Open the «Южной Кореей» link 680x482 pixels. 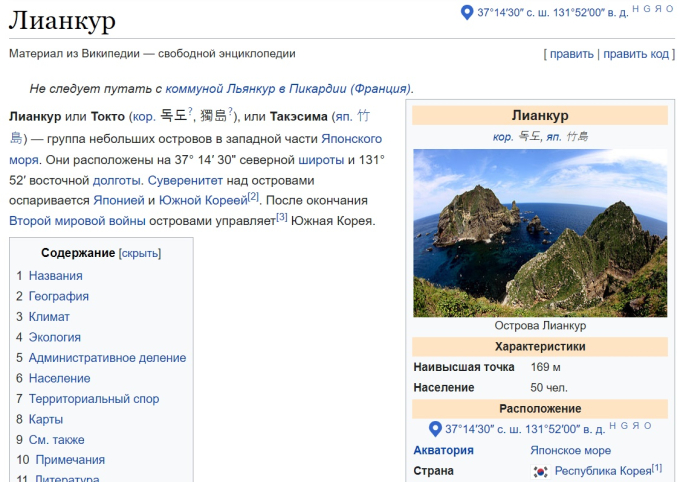(203, 200)
